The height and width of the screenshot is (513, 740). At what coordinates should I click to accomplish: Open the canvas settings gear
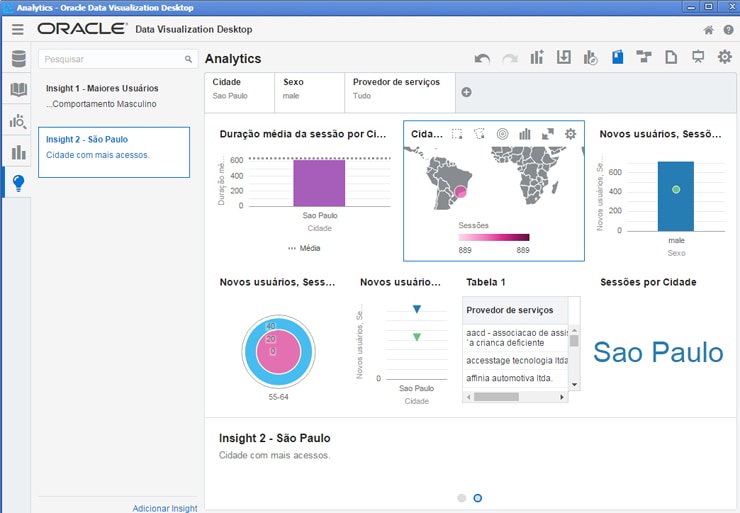point(725,57)
